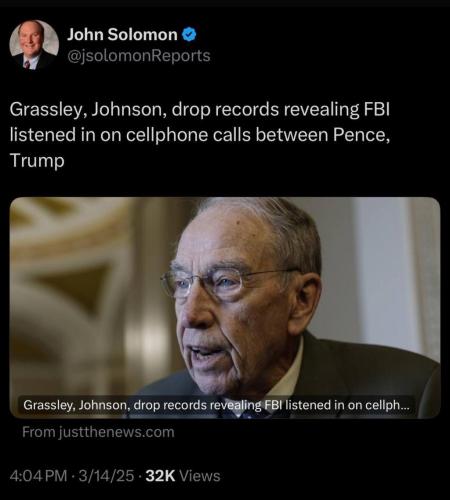Open the article preview photo card
Image resolution: width=450 pixels, height=500 pixels.
pos(225,308)
